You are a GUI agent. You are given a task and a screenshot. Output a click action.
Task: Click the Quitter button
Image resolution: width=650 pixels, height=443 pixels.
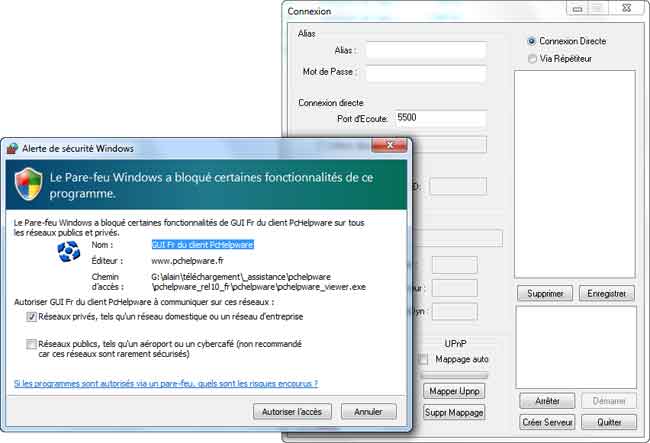609,422
